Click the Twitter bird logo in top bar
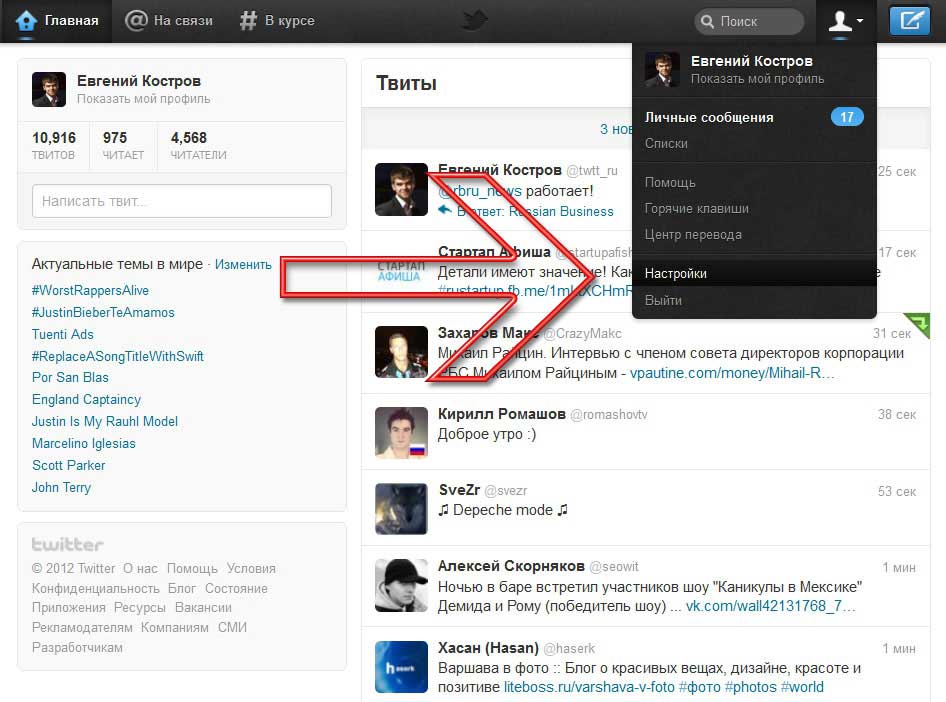The width and height of the screenshot is (946, 702). (474, 21)
